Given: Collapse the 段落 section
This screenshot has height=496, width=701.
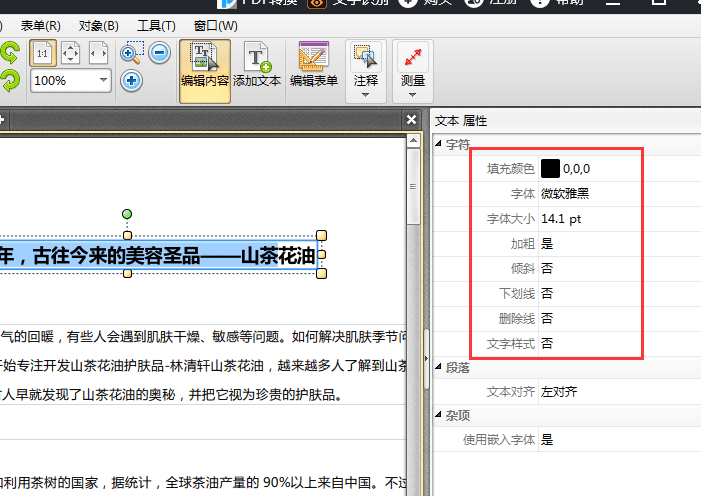Looking at the screenshot, I should 439,366.
